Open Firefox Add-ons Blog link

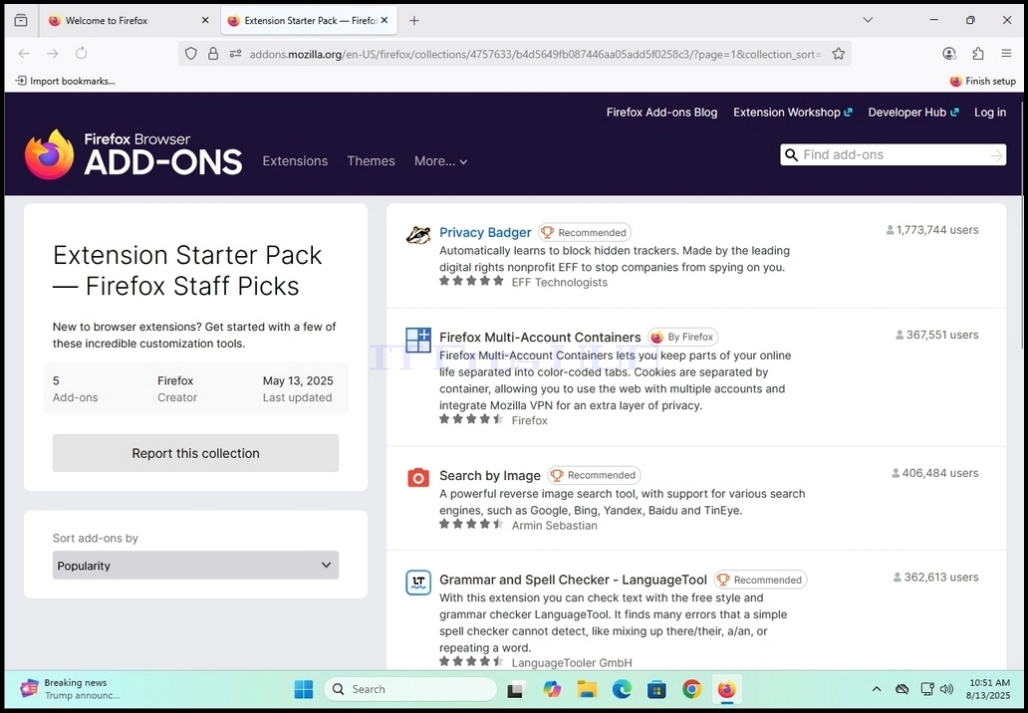pyautogui.click(x=662, y=113)
